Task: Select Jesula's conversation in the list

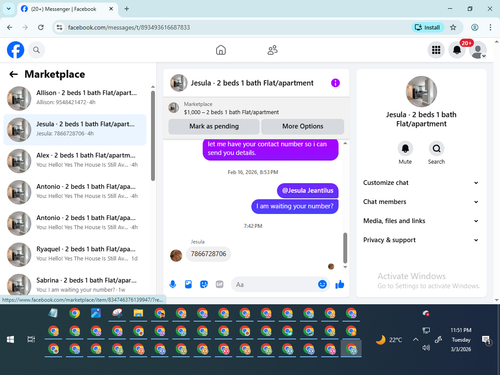Action: pos(75,130)
